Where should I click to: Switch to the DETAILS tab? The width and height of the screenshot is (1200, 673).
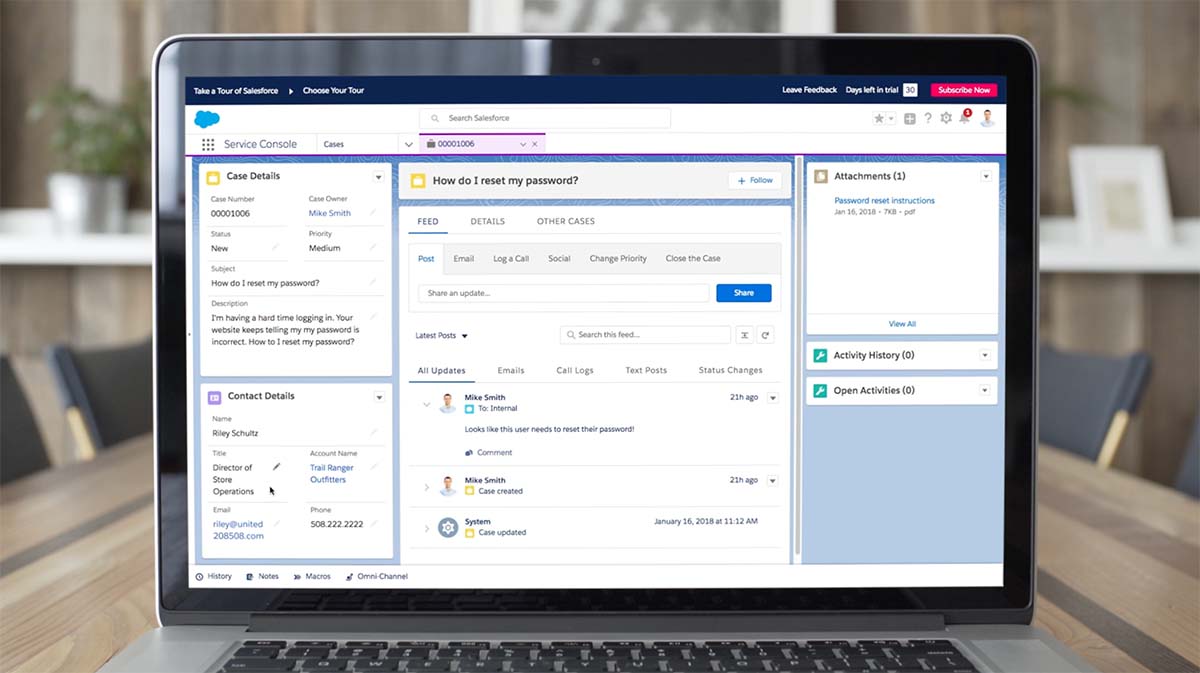pyautogui.click(x=488, y=221)
